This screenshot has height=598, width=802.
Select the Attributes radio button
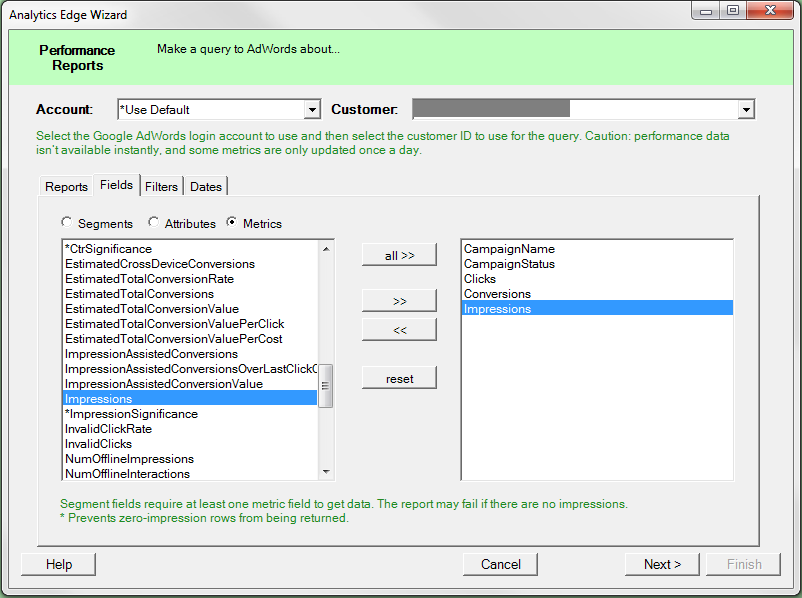(x=153, y=223)
